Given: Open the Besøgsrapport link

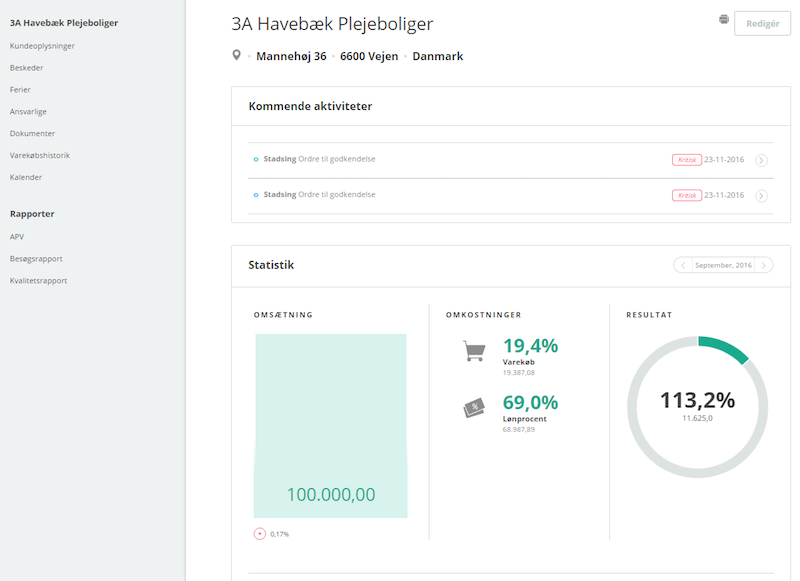Looking at the screenshot, I should point(36,259).
